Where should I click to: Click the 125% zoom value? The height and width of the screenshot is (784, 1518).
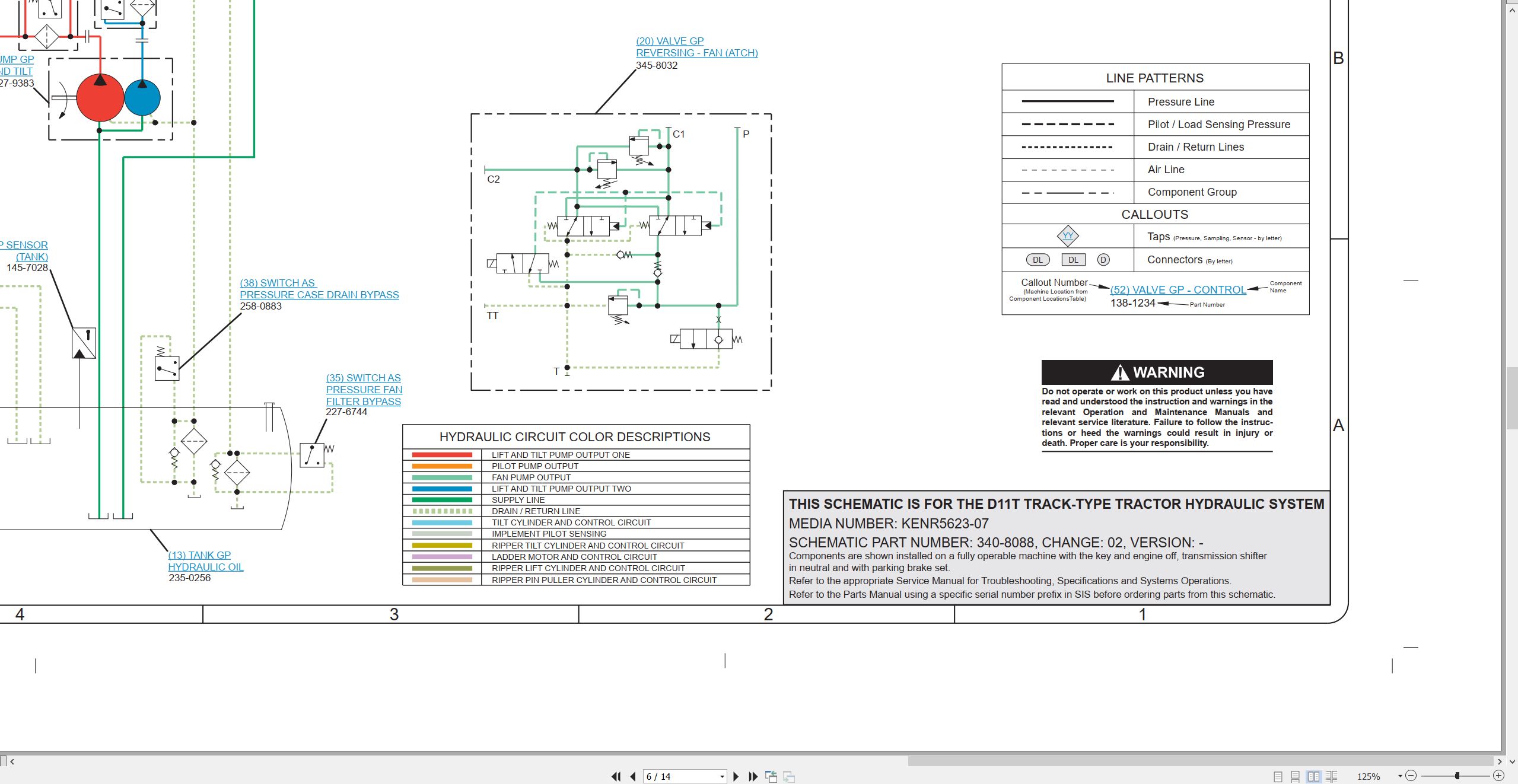coord(1369,776)
